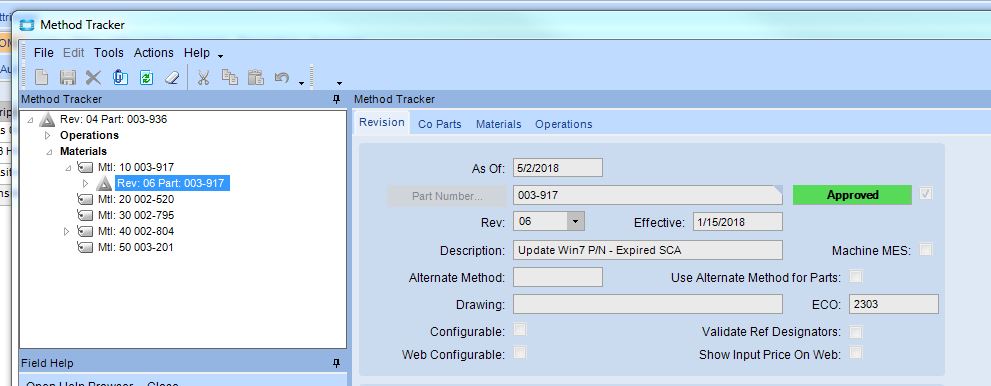The width and height of the screenshot is (991, 386).
Task: Expand the Operations tree node
Action: click(47, 135)
